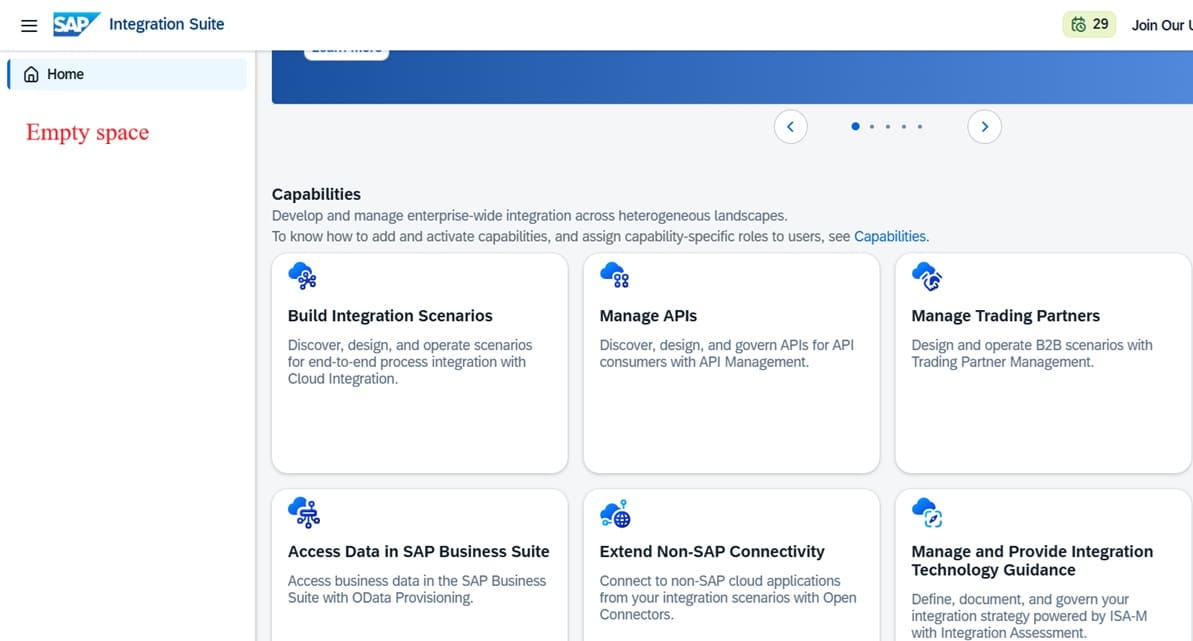Click the Build Integration Scenarios cloud icon

pyautogui.click(x=302, y=275)
